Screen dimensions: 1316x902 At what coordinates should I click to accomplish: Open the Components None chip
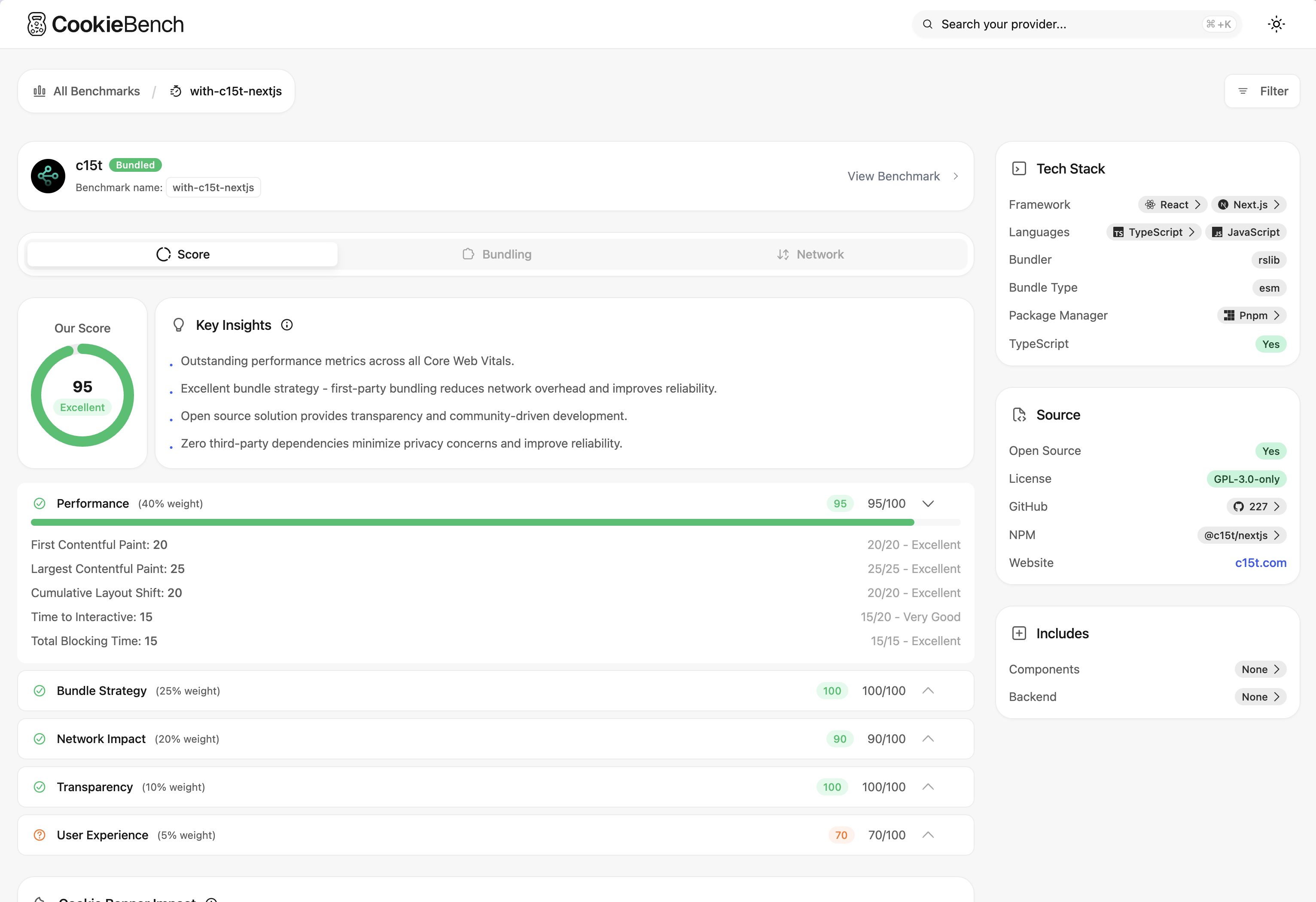1260,669
